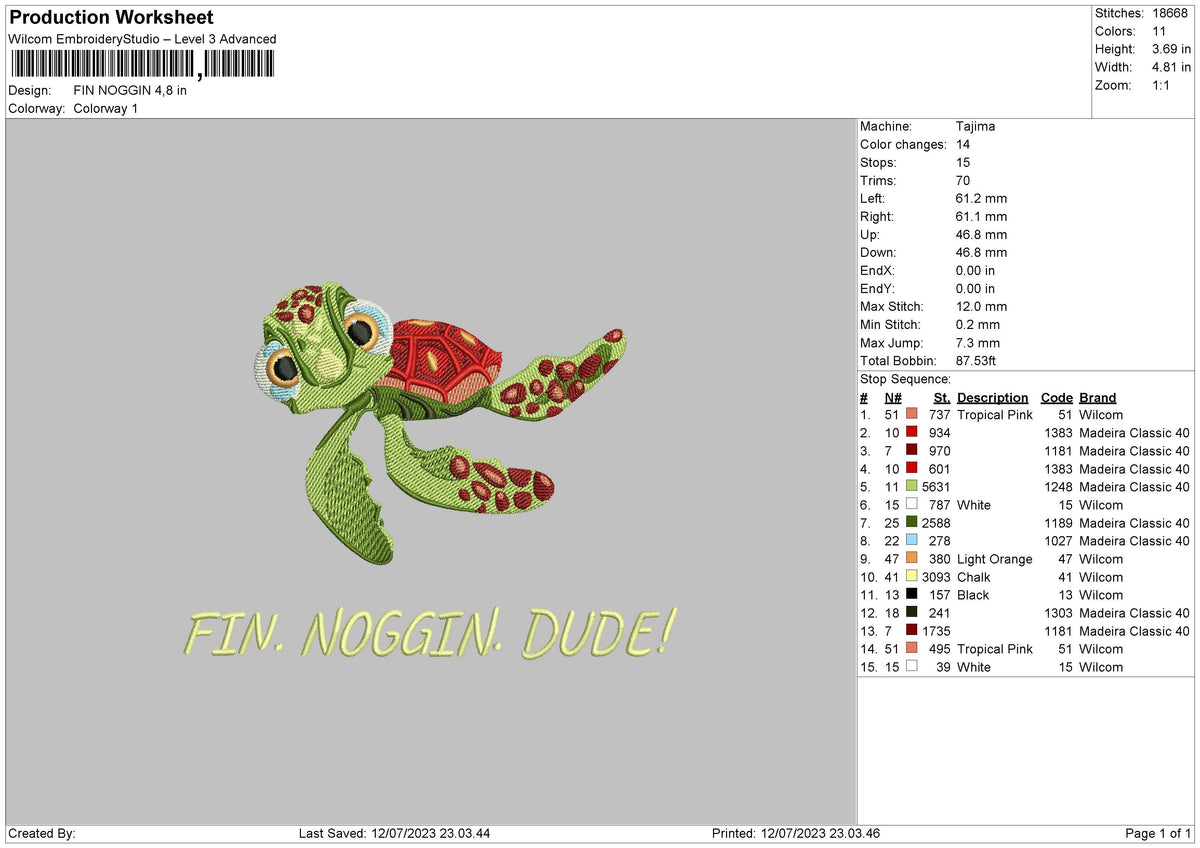Click the light blue swatch at stop 8
Viewport: 1200px width, 848px height.
click(x=911, y=541)
